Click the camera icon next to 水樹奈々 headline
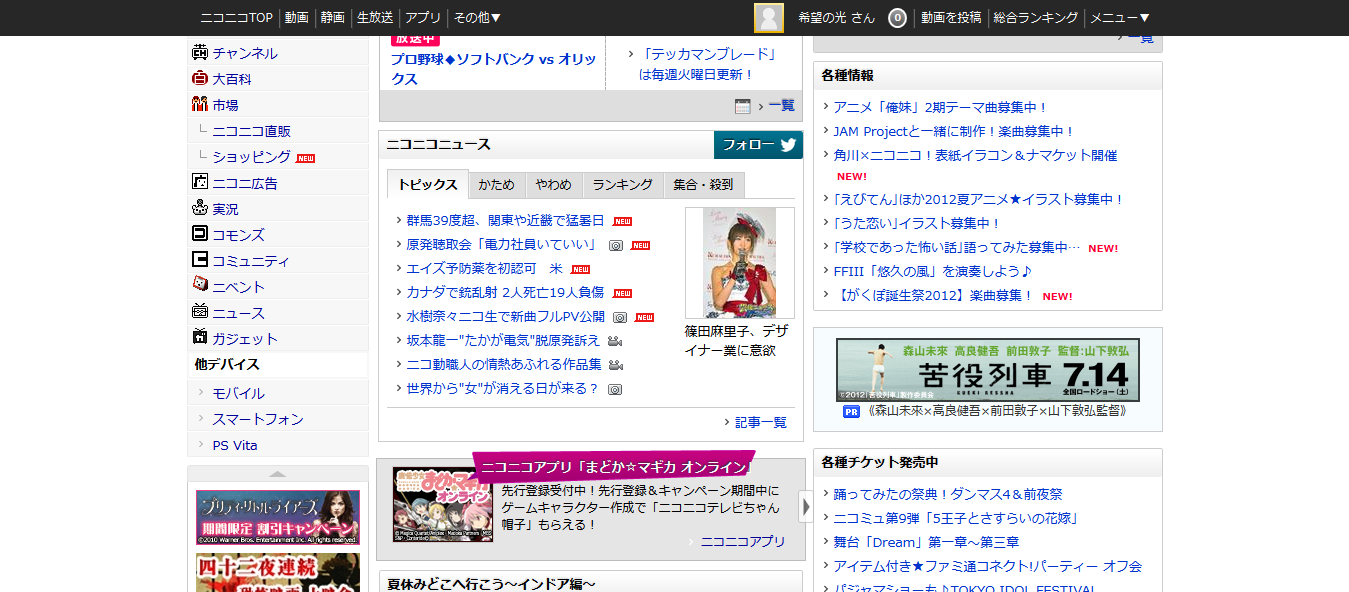The image size is (1349, 592). tap(620, 317)
